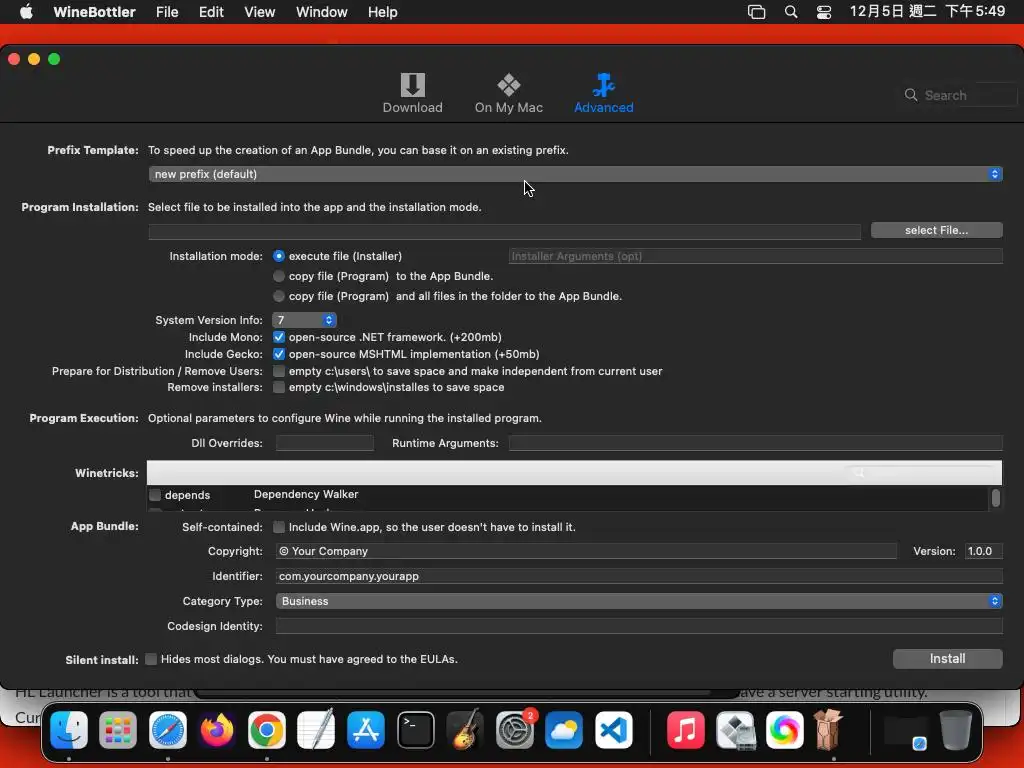The height and width of the screenshot is (768, 1024).
Task: Click the Identifier field com.yourcompany.yourapp
Action: click(639, 576)
